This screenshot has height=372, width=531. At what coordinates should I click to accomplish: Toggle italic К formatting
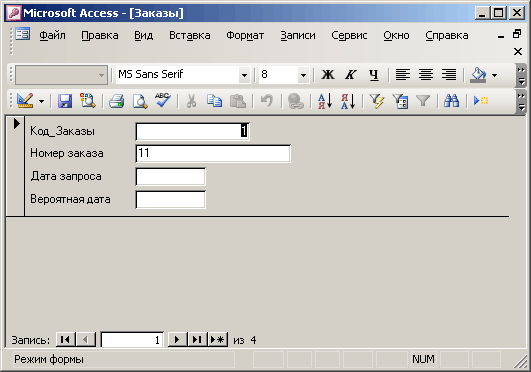point(351,75)
